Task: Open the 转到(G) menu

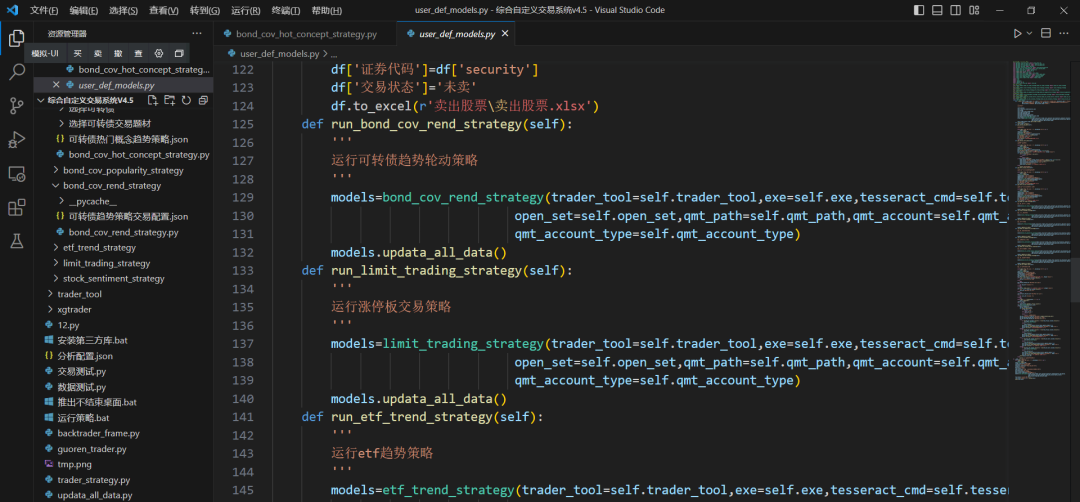Action: 205,10
